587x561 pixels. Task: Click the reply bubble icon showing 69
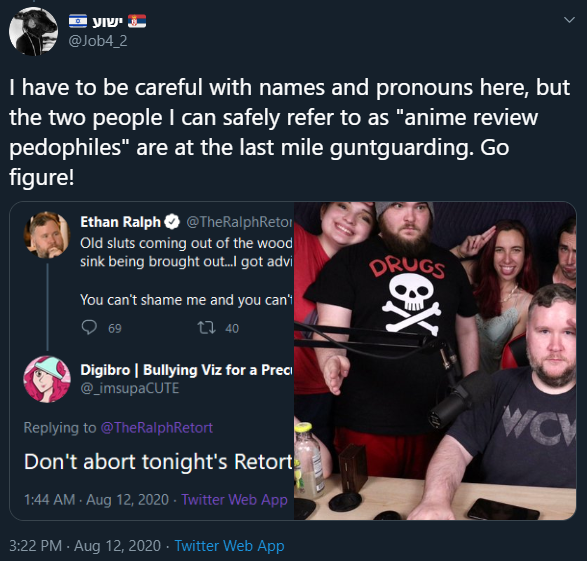pyautogui.click(x=89, y=328)
